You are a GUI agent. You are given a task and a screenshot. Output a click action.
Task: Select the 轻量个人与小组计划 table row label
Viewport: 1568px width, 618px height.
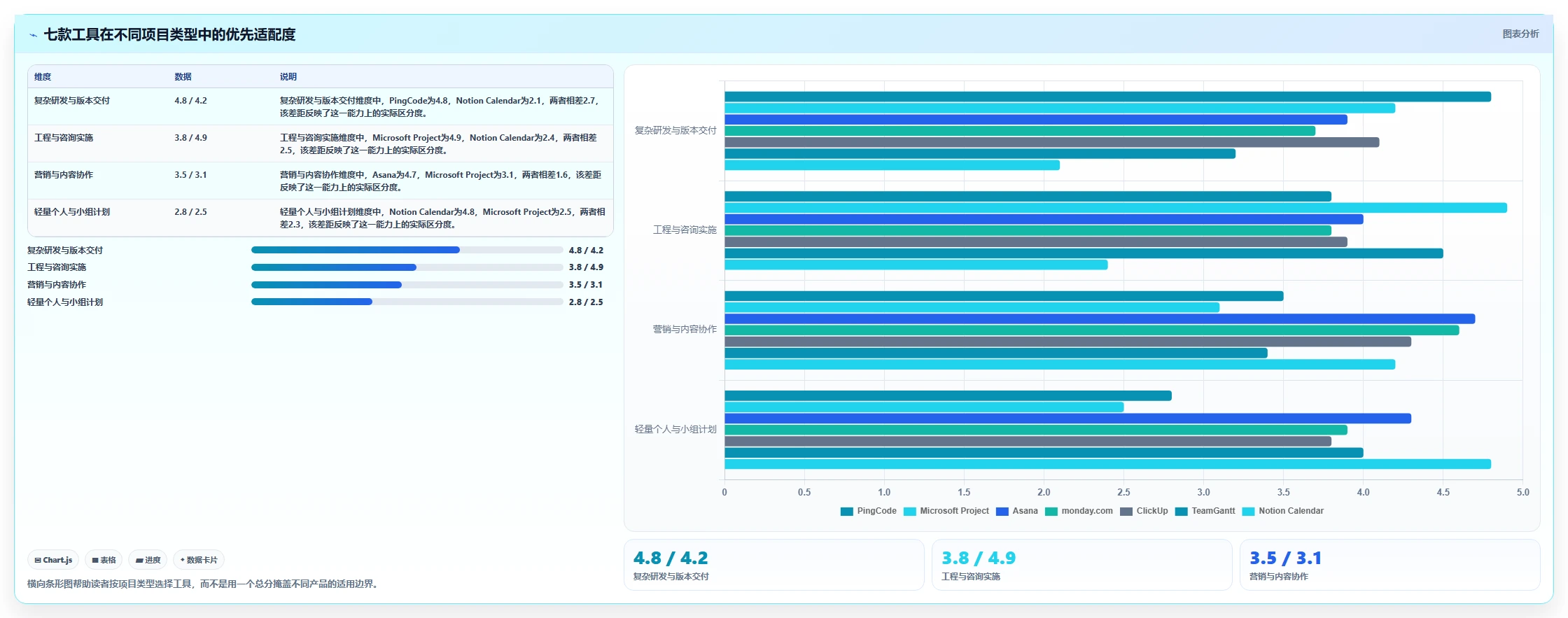tap(72, 212)
